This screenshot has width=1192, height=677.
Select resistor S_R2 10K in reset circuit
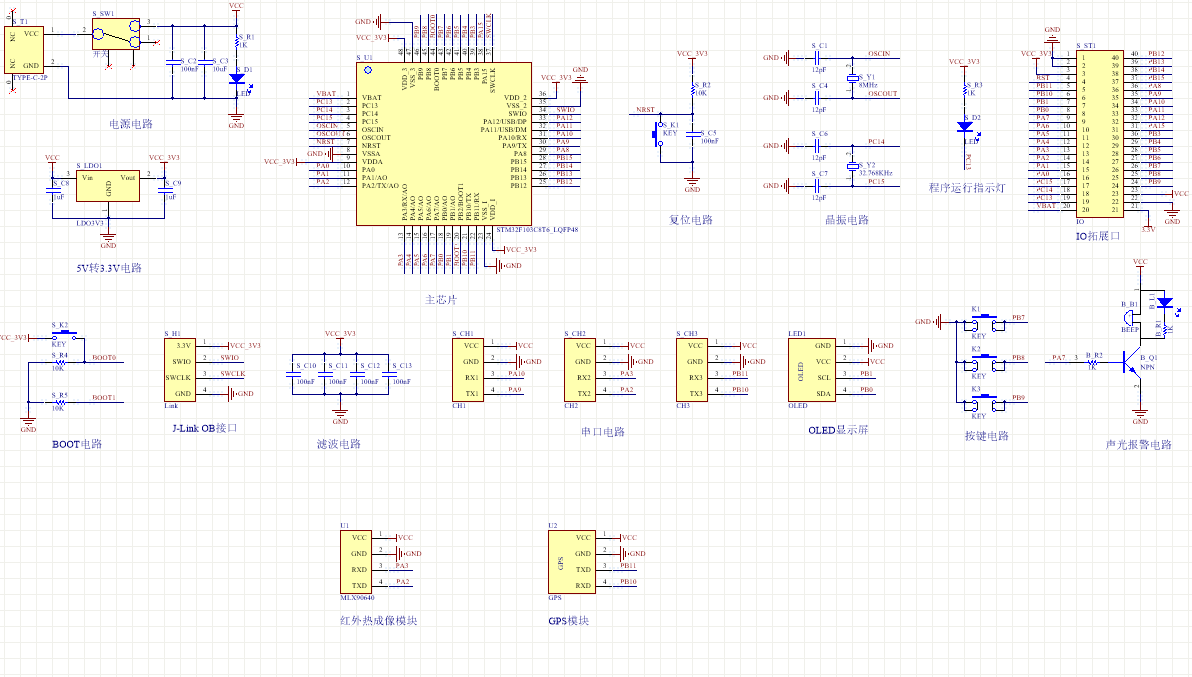pyautogui.click(x=693, y=89)
